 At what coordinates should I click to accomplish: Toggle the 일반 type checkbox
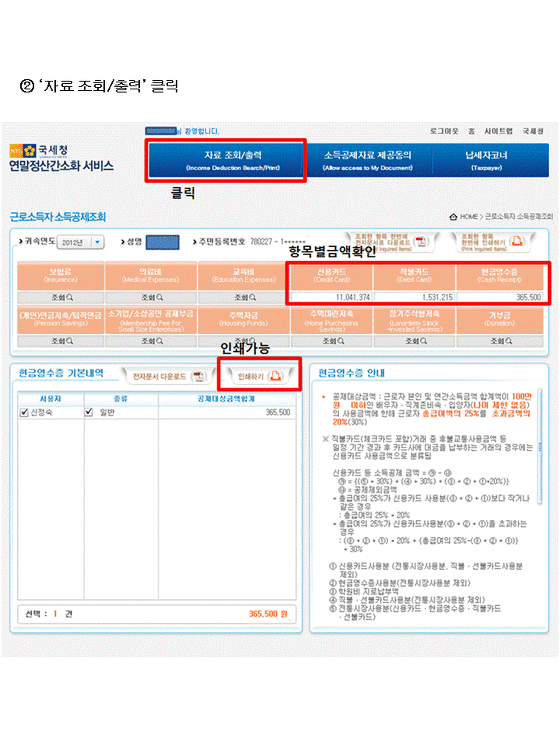pos(89,412)
